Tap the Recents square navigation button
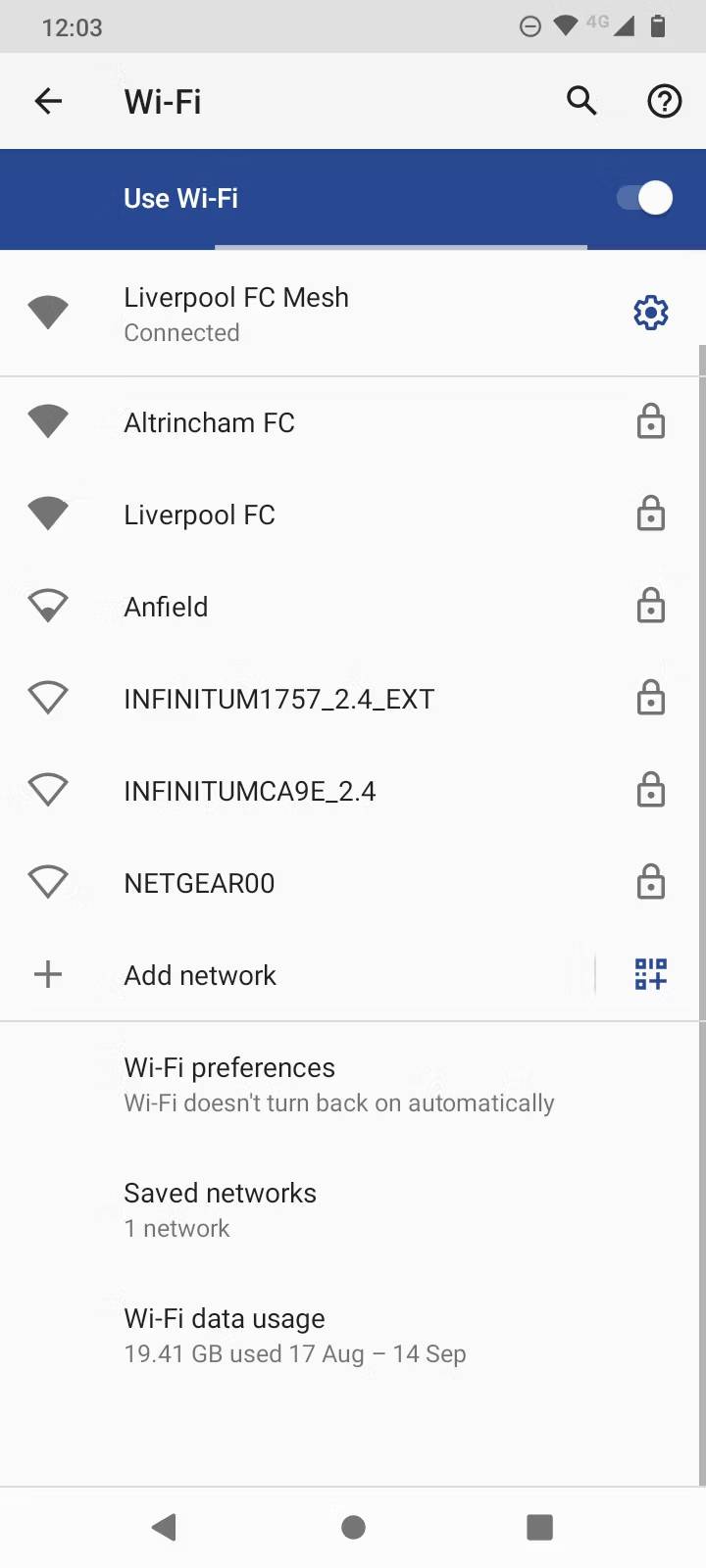 click(x=540, y=1527)
